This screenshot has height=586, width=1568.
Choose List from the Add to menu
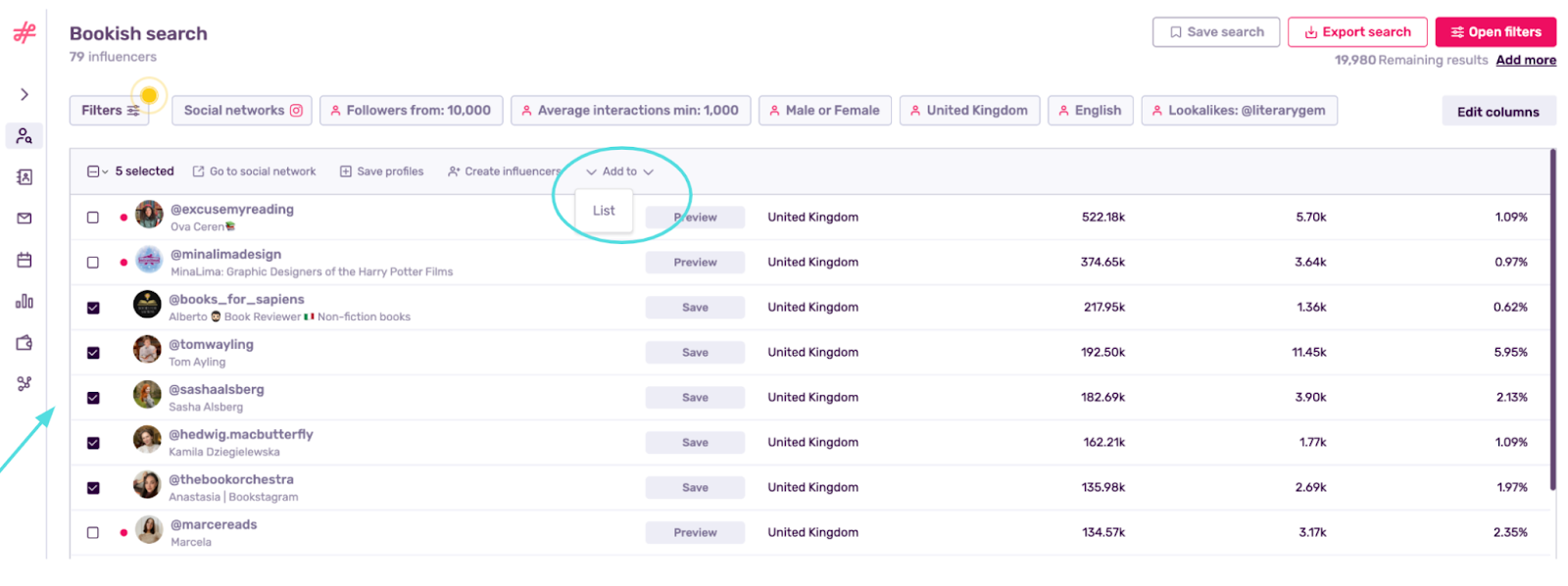[x=604, y=211]
